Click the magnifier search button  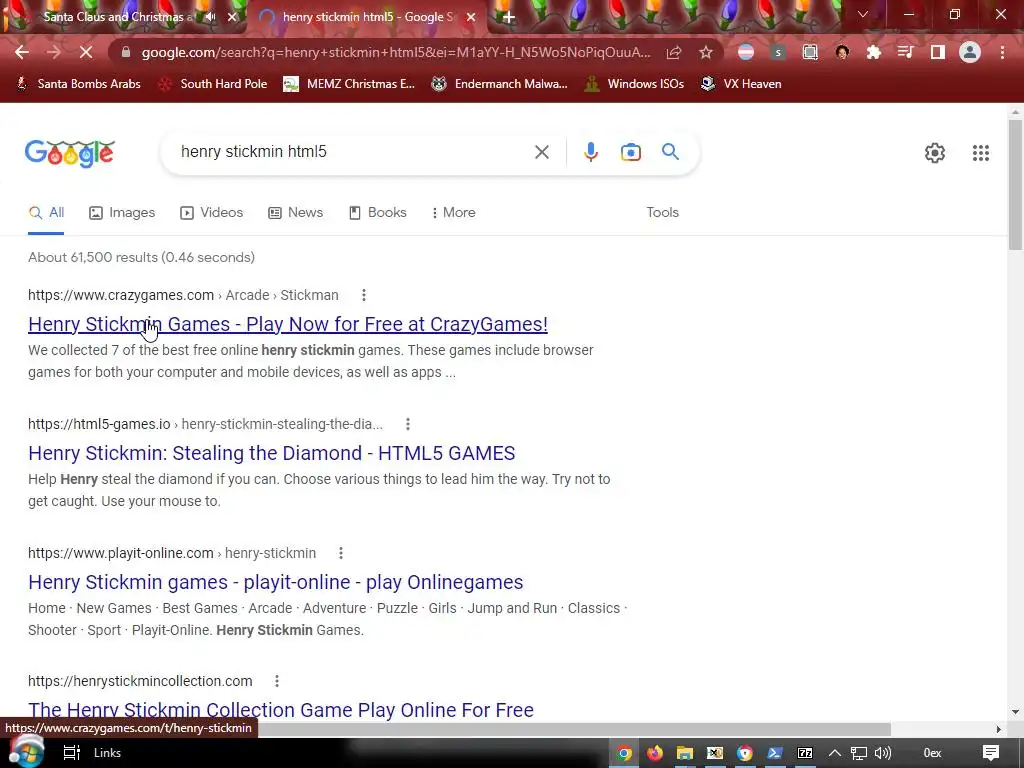(670, 152)
